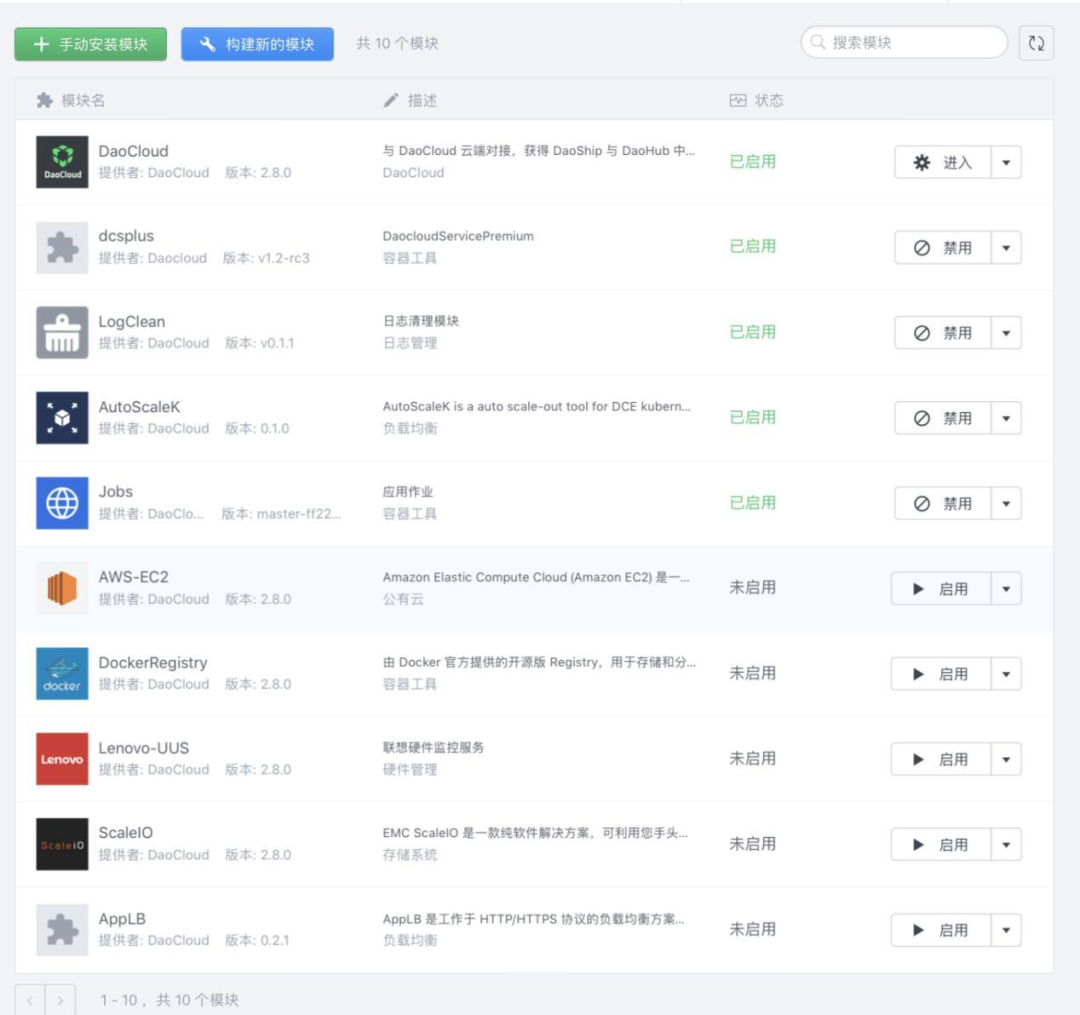Disable the AutoScaleK module with 禁用
1080x1015 pixels.
[x=942, y=419]
